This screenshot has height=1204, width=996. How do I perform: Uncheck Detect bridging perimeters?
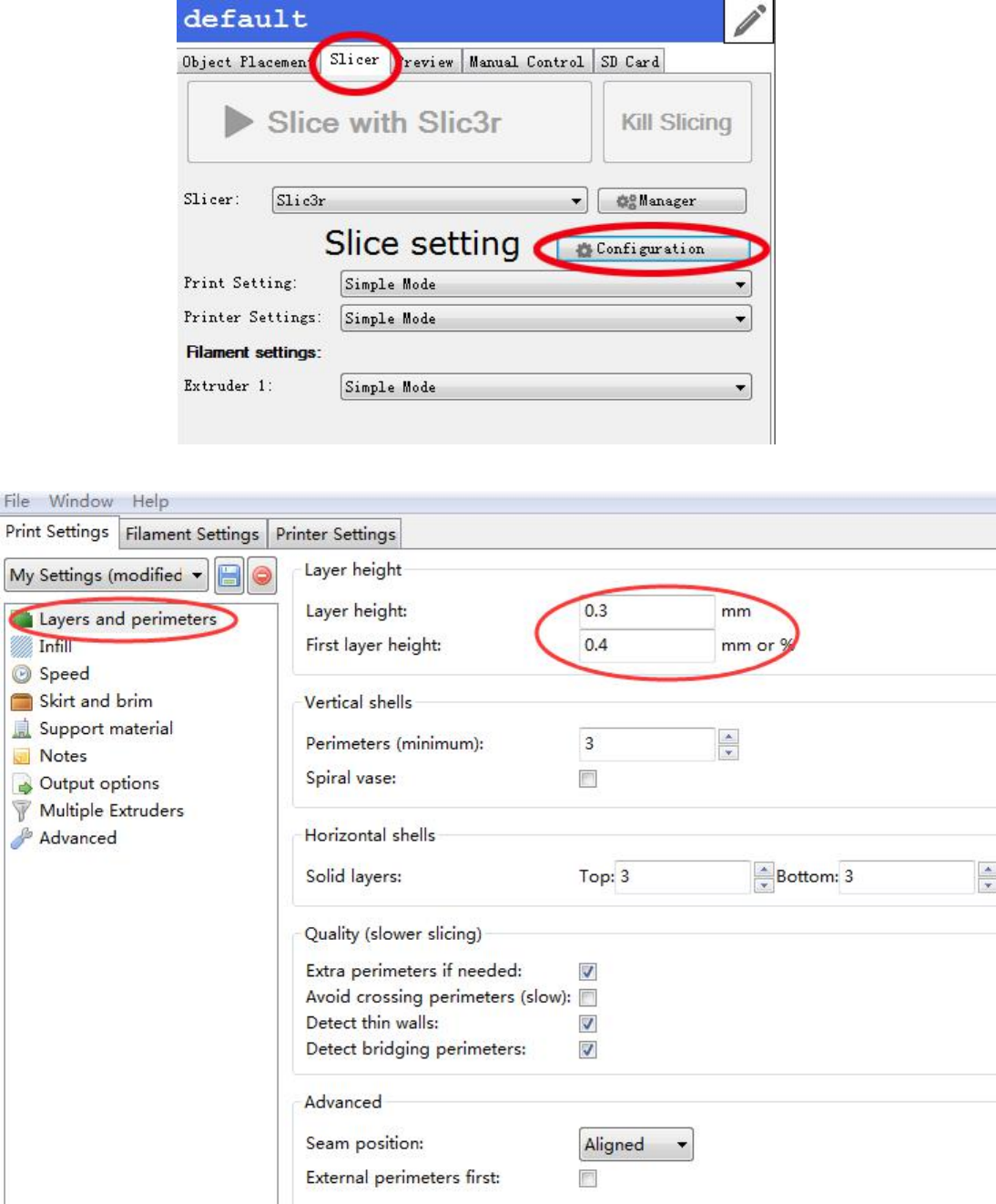tap(588, 1049)
